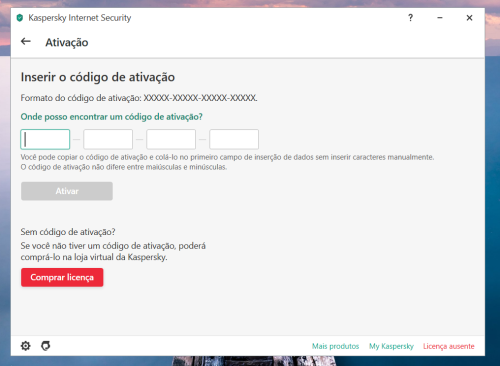Image resolution: width=500 pixels, height=366 pixels.
Task: Click the red Comprar licença button
Action: click(62, 277)
